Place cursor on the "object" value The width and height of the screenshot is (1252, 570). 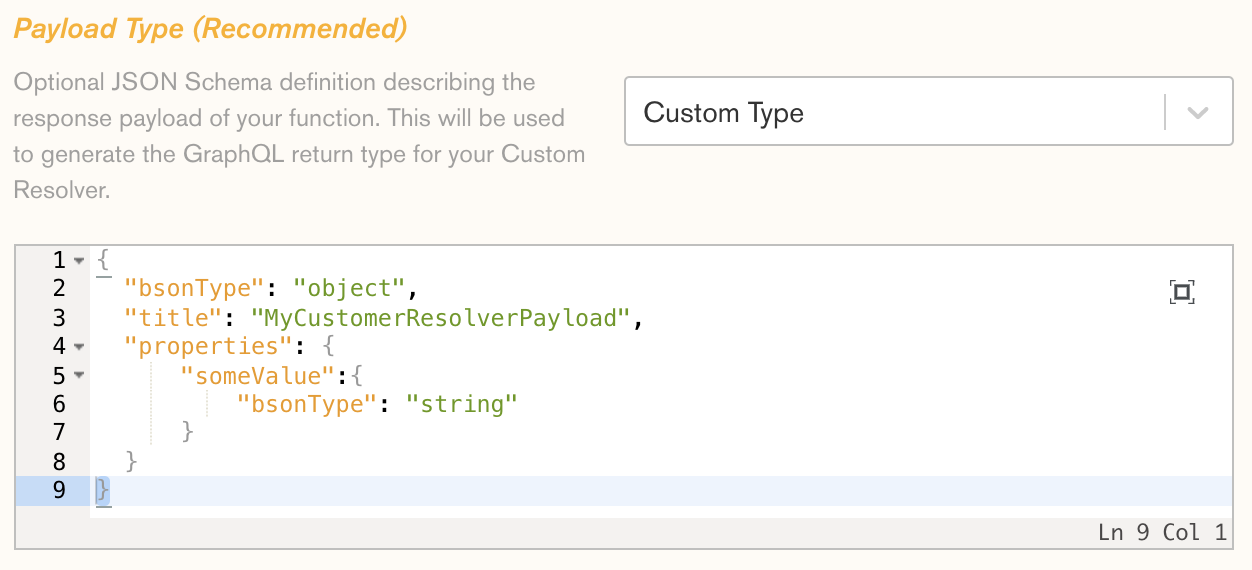click(349, 289)
